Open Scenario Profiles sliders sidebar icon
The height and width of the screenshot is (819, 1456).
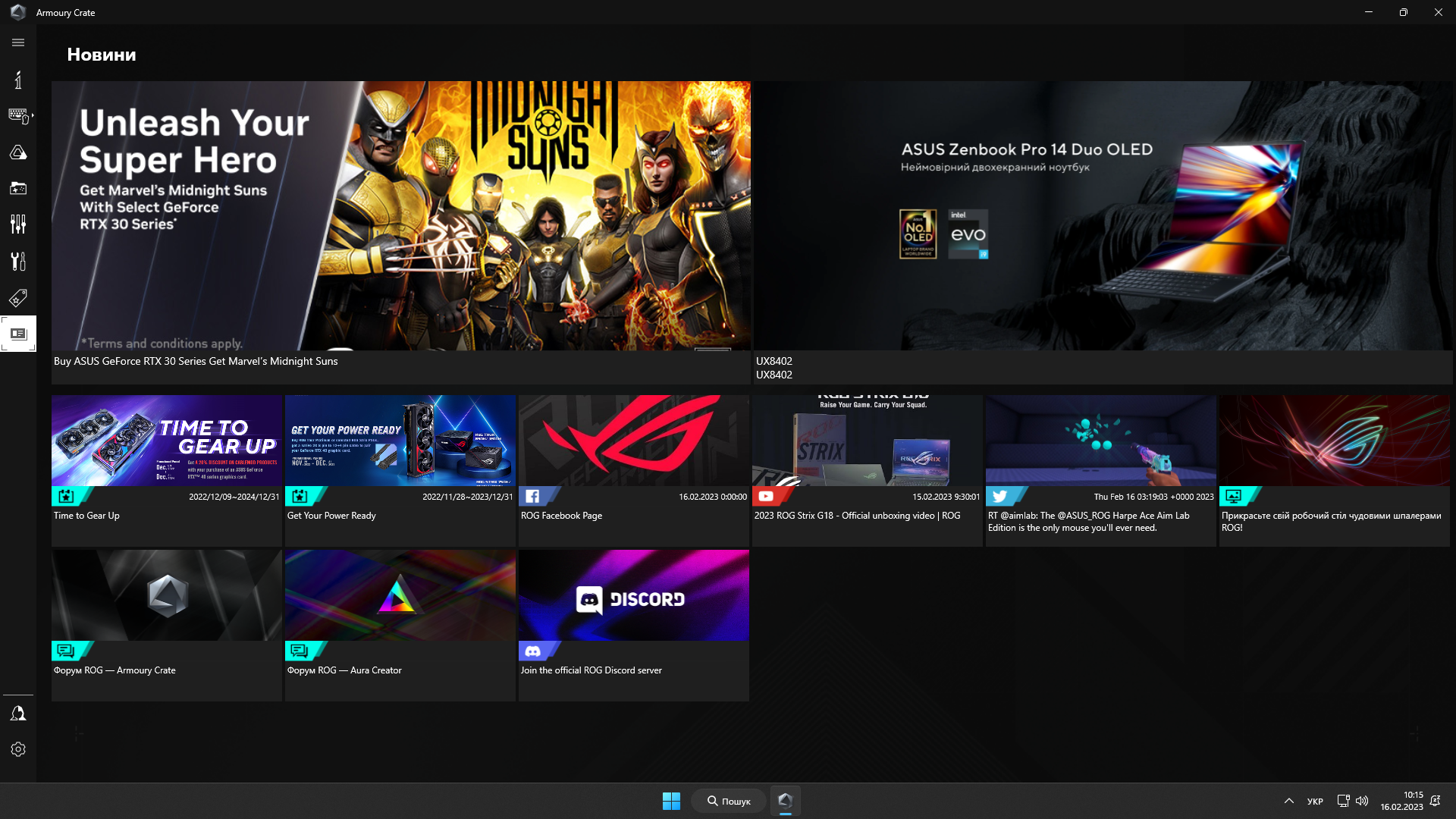(18, 224)
